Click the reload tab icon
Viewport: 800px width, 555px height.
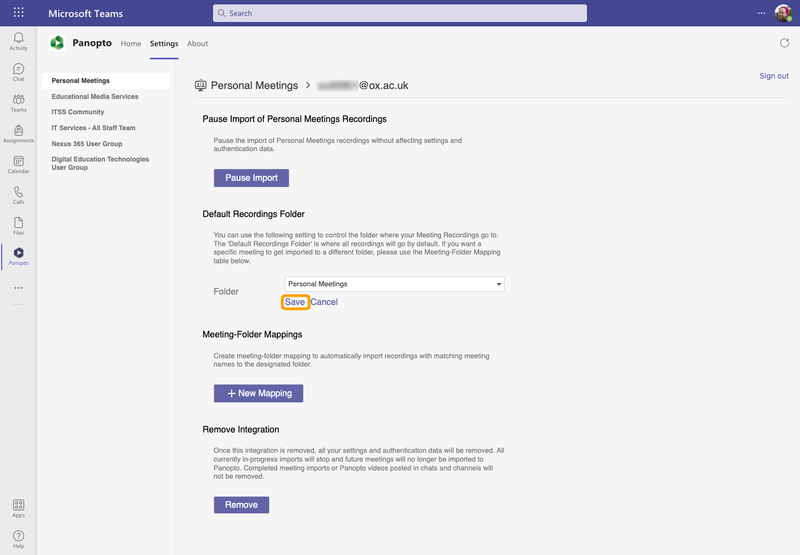[784, 43]
